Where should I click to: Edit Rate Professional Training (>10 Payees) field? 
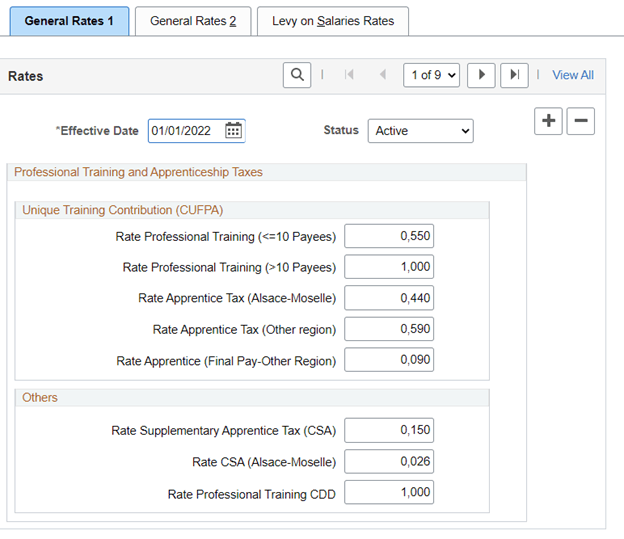coord(389,267)
